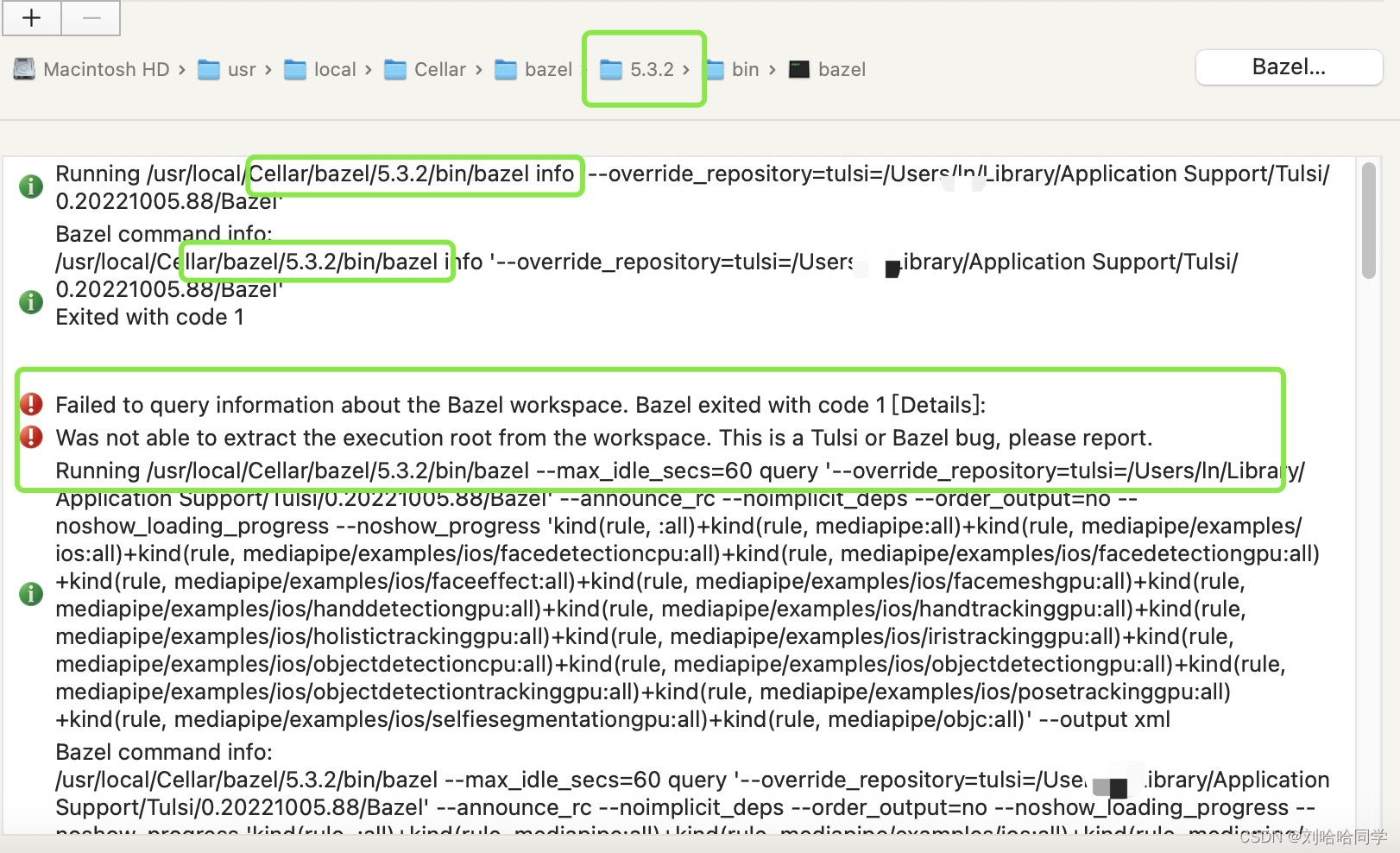Select the Cellar folder icon in path bar
This screenshot has height=853, width=1400.
(395, 69)
